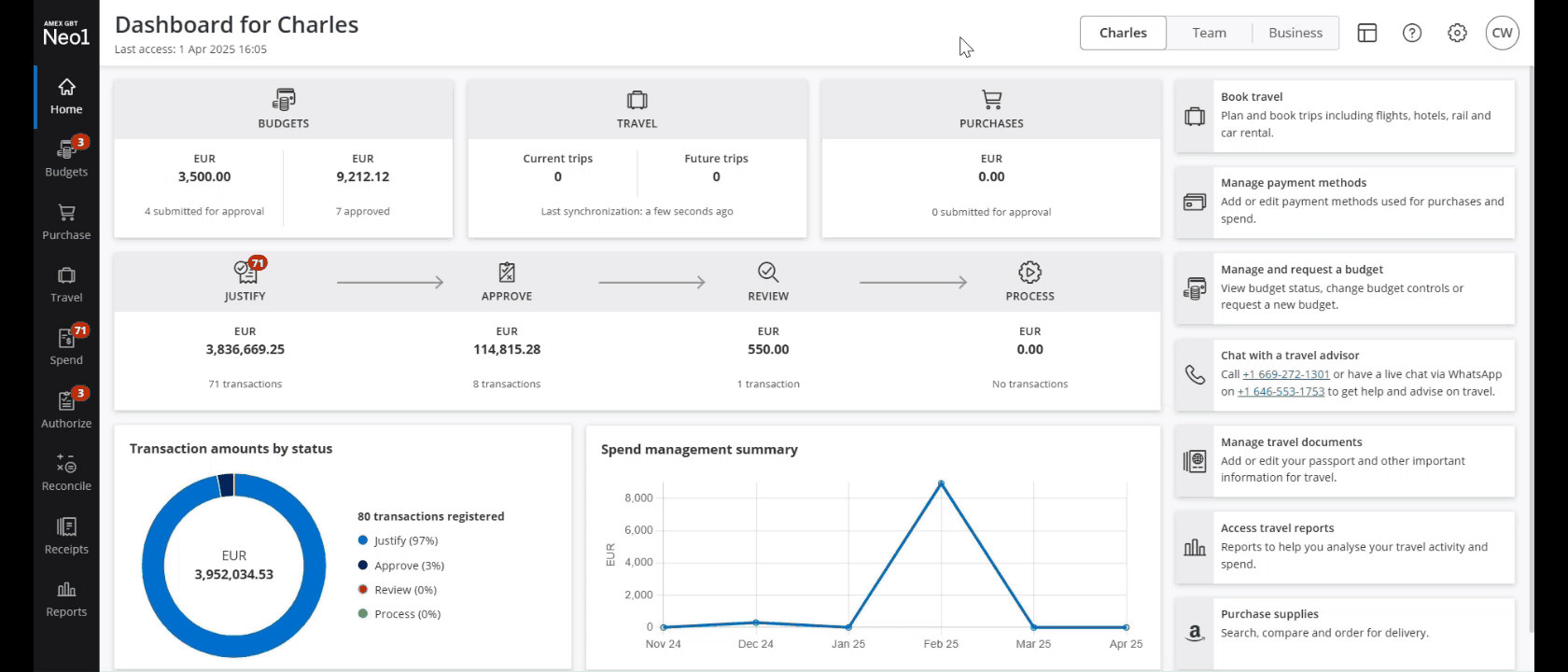Open settings gear icon
The height and width of the screenshot is (672, 1568).
coord(1457,33)
